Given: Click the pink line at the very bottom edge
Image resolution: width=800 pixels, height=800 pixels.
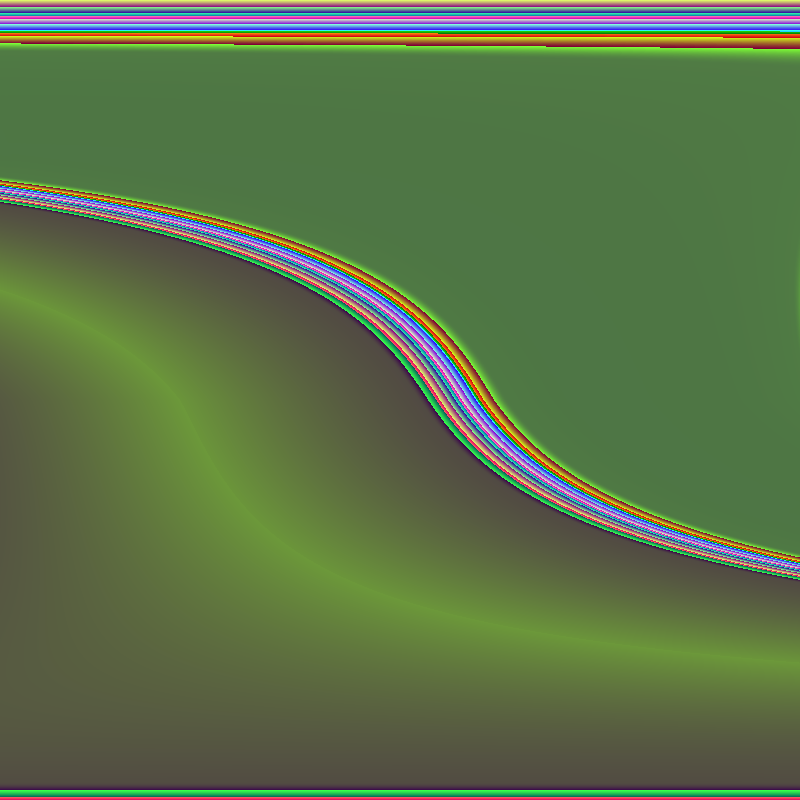Looking at the screenshot, I should [x=400, y=798].
